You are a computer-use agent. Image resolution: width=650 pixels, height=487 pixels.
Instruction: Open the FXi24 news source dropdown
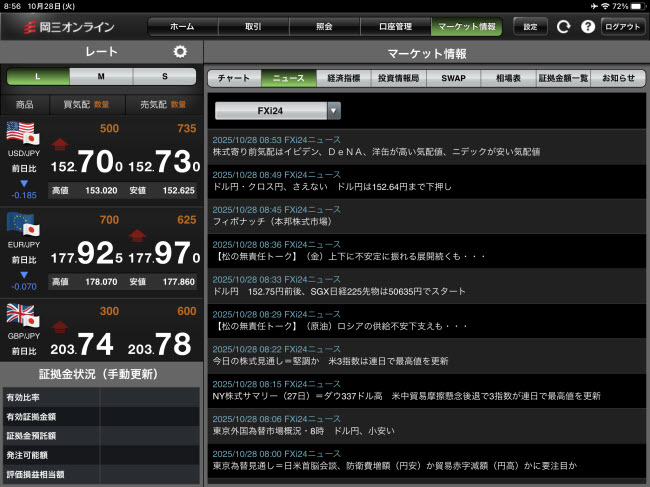pos(278,111)
